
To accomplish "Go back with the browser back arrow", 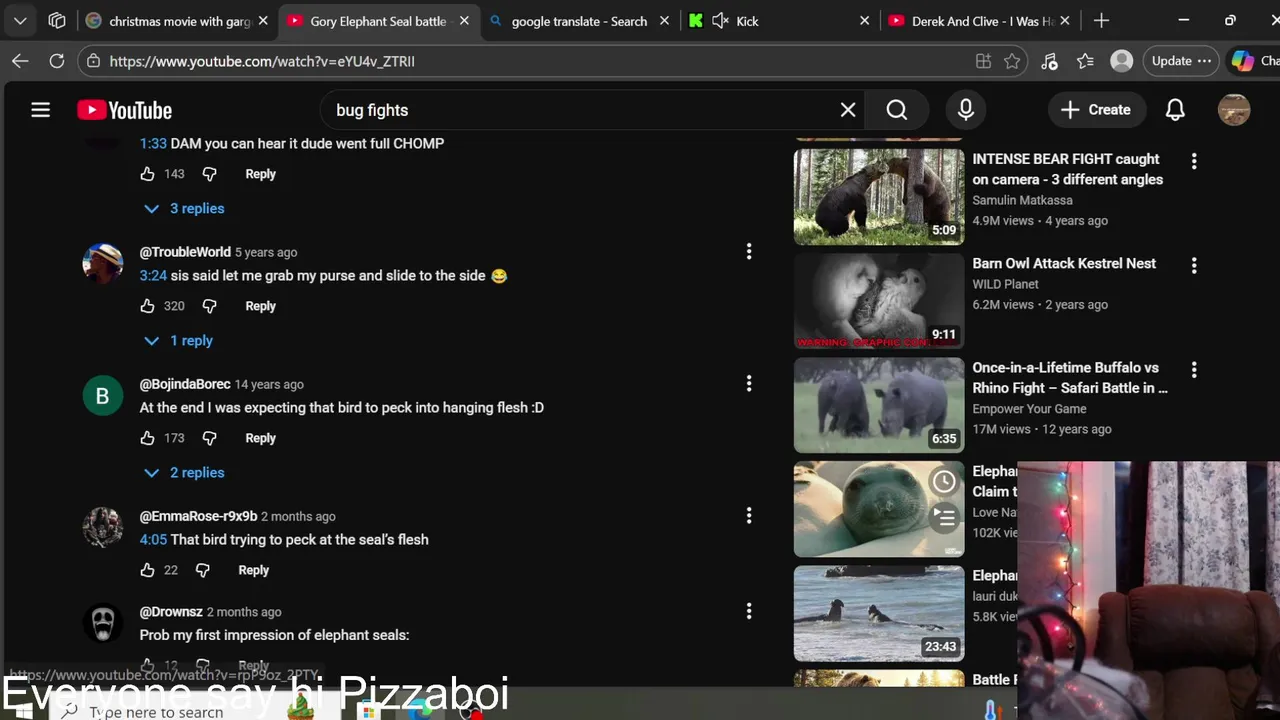I will point(20,61).
